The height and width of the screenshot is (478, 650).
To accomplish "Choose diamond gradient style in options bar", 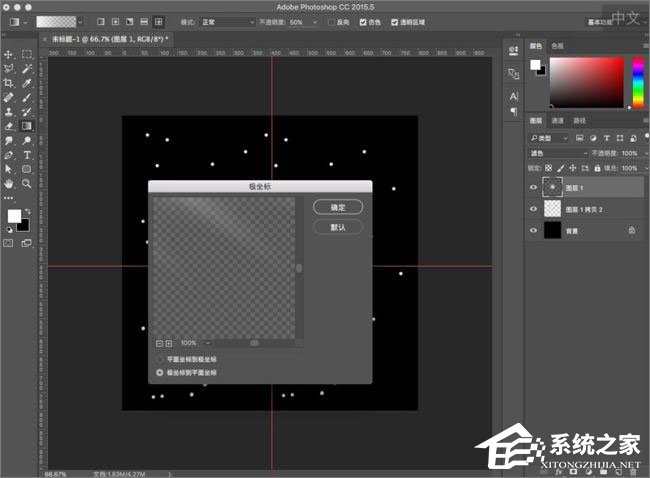I will coord(158,22).
